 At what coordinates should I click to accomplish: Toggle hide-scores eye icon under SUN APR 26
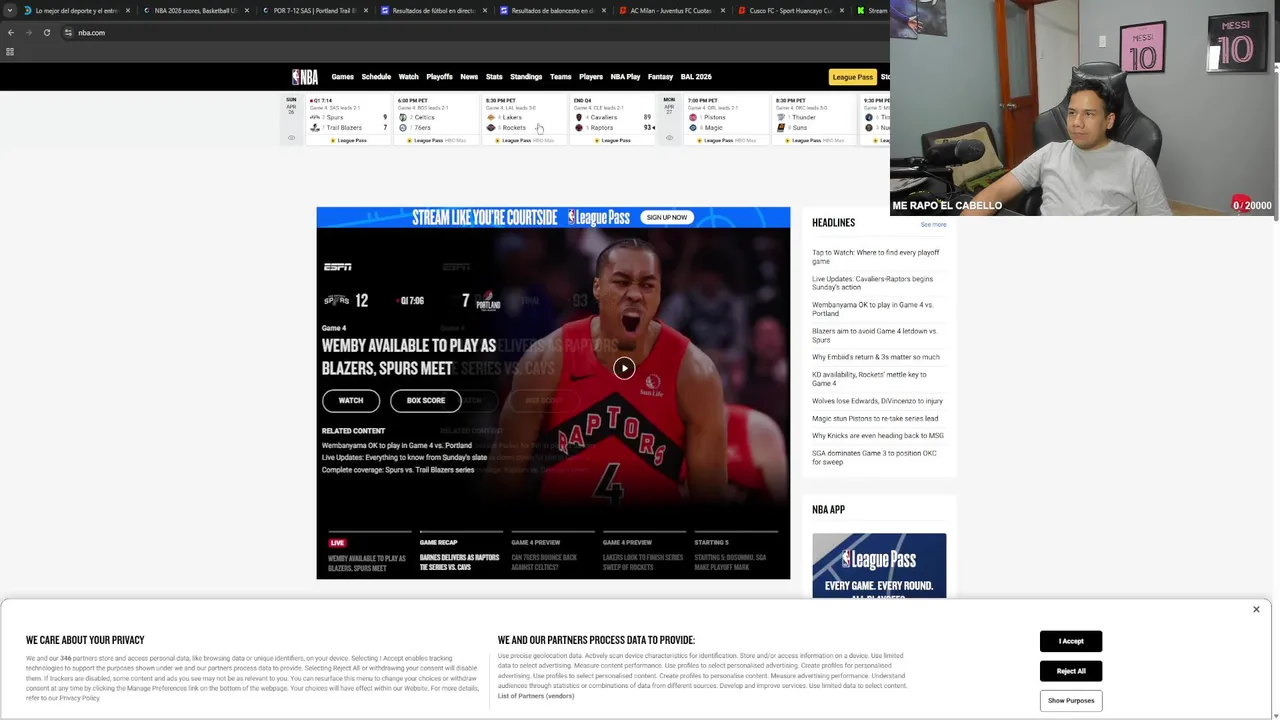click(x=291, y=138)
